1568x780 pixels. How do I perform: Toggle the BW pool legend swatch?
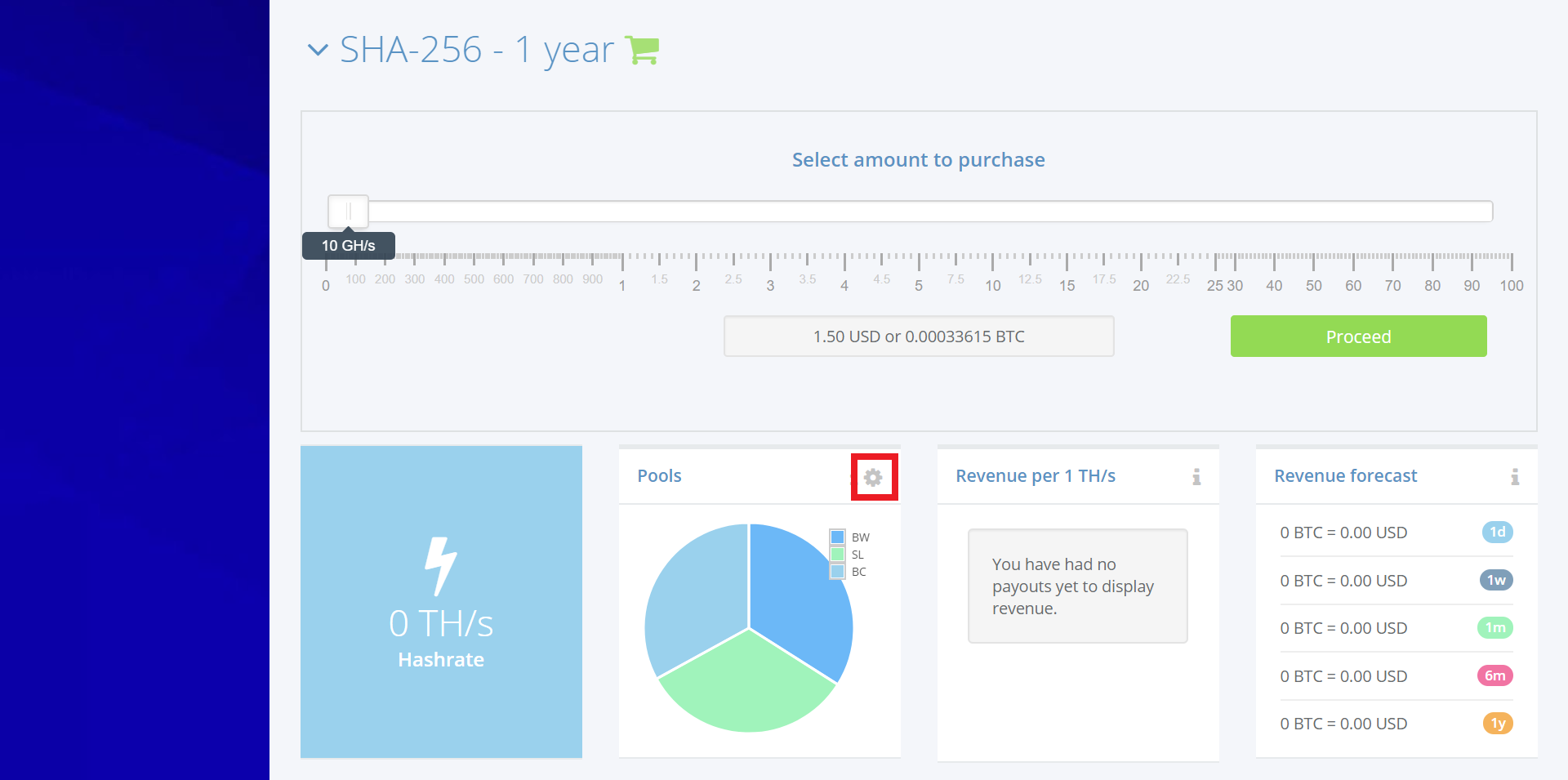click(837, 537)
